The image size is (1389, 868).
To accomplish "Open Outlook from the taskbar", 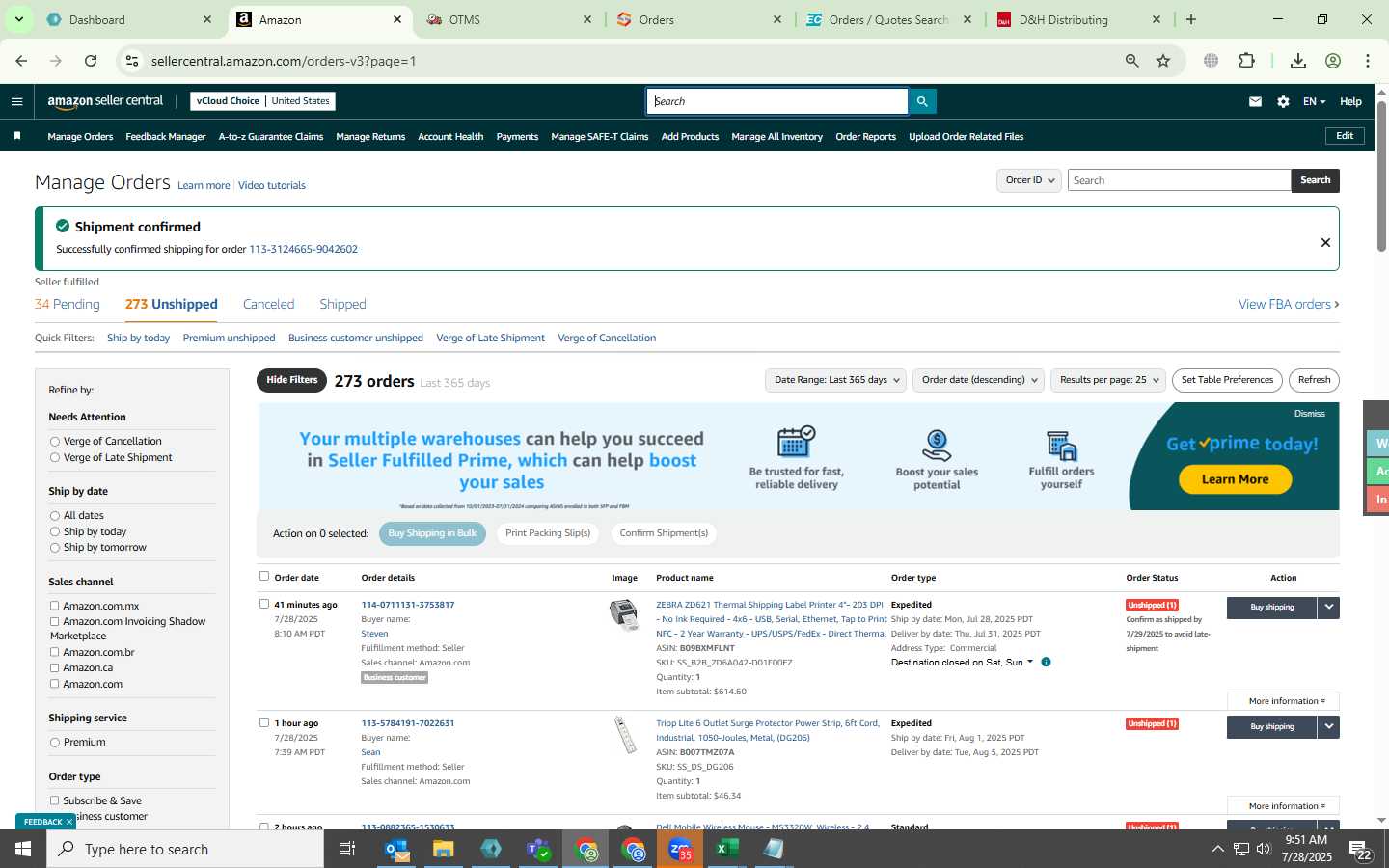I will pos(397,849).
